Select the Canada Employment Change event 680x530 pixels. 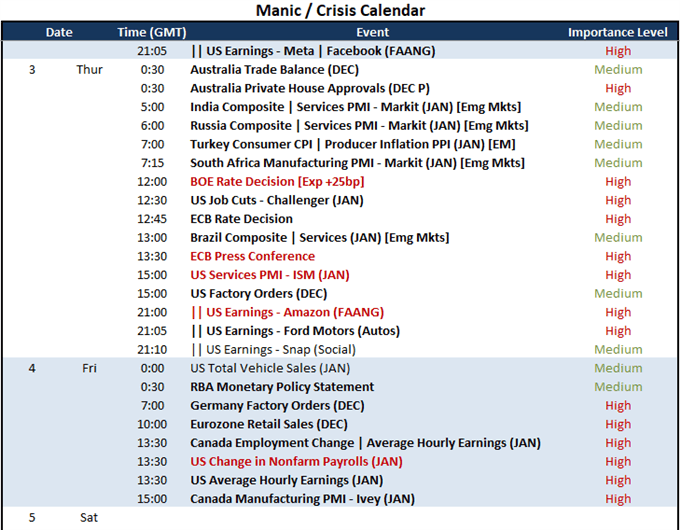point(366,442)
